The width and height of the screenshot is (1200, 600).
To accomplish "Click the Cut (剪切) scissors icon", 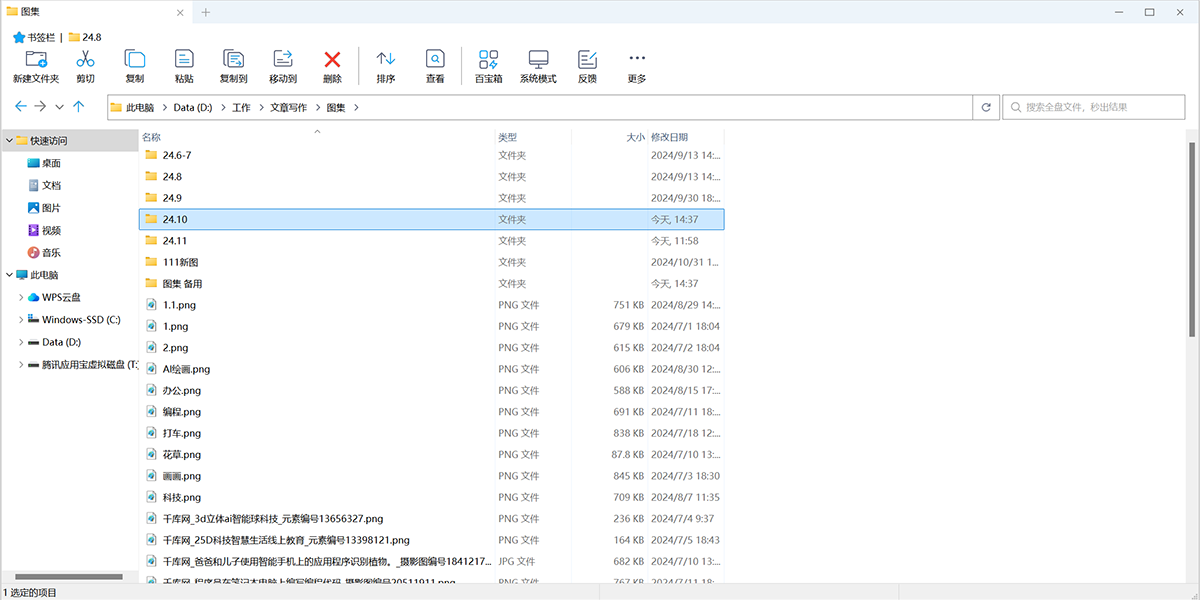I will tap(85, 60).
